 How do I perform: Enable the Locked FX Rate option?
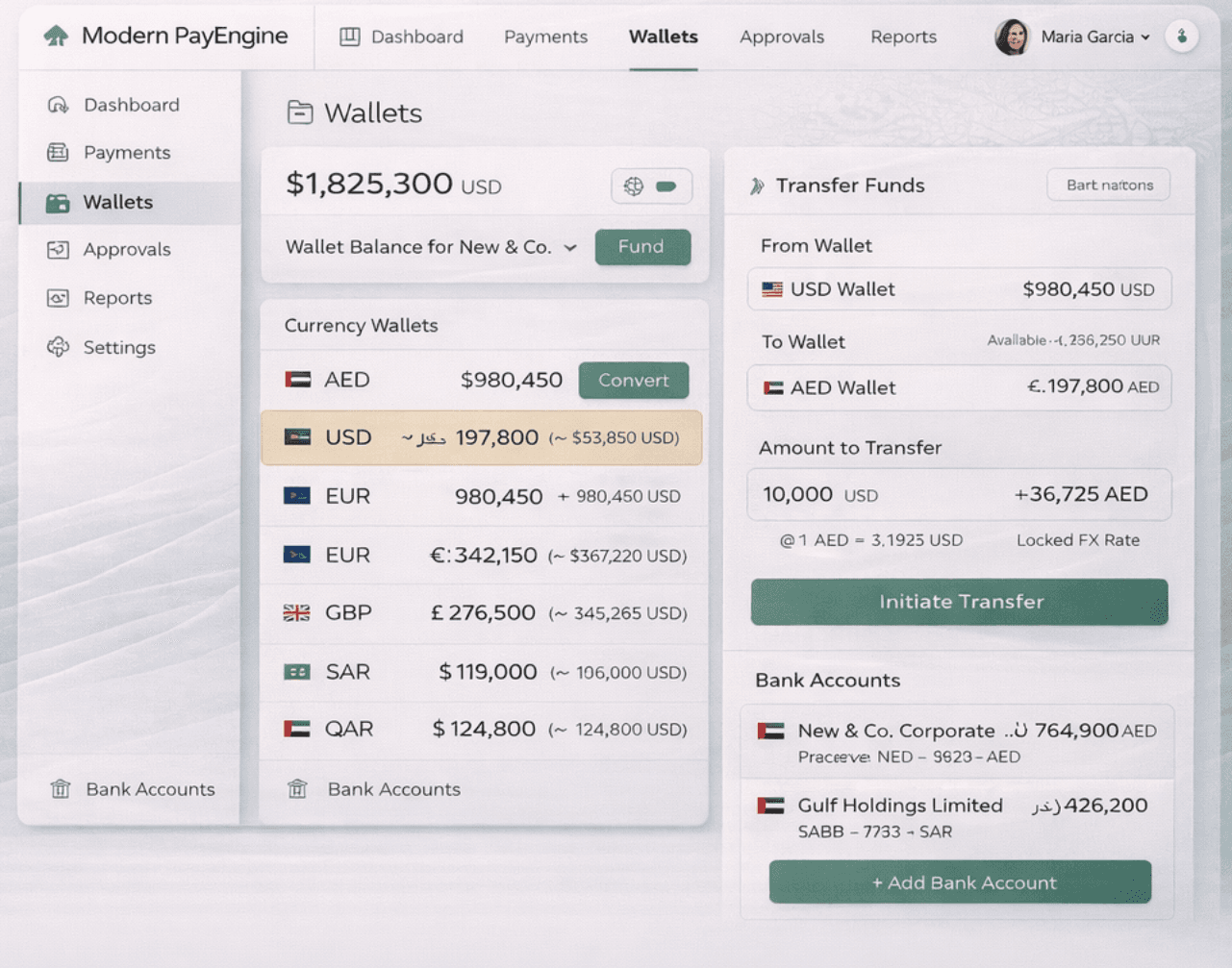click(x=1078, y=540)
